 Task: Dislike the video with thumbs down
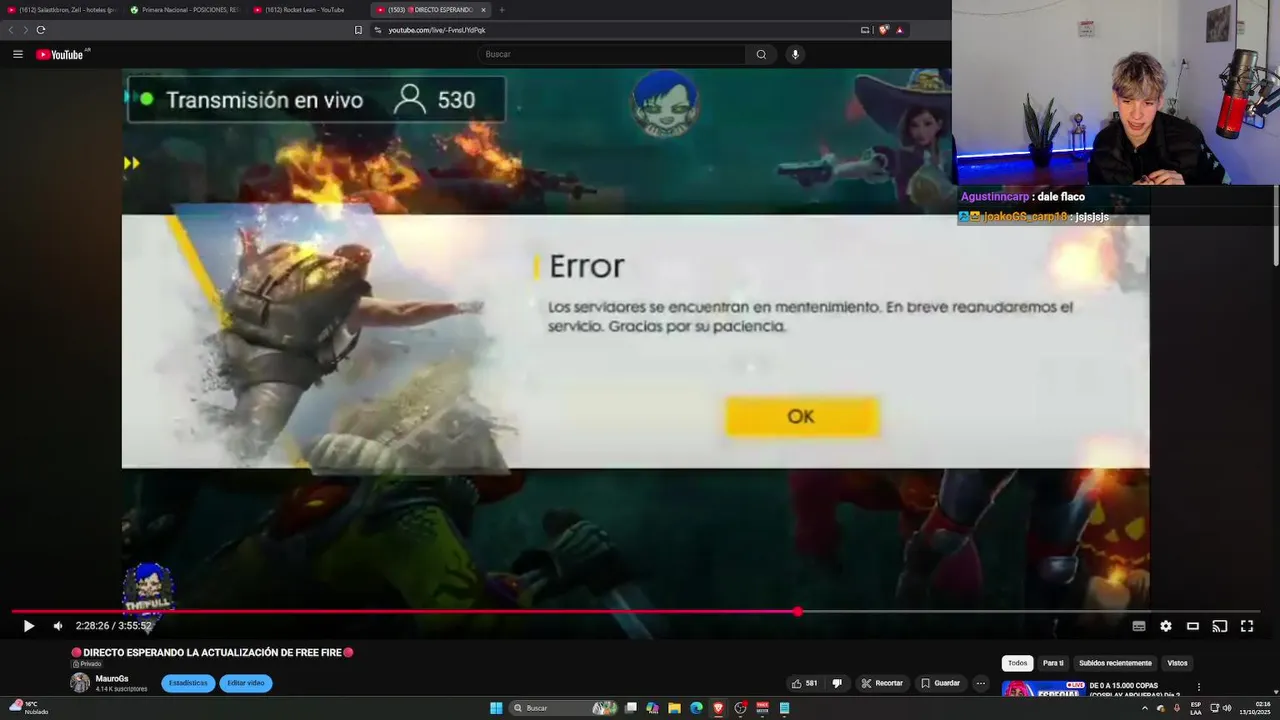(x=837, y=683)
